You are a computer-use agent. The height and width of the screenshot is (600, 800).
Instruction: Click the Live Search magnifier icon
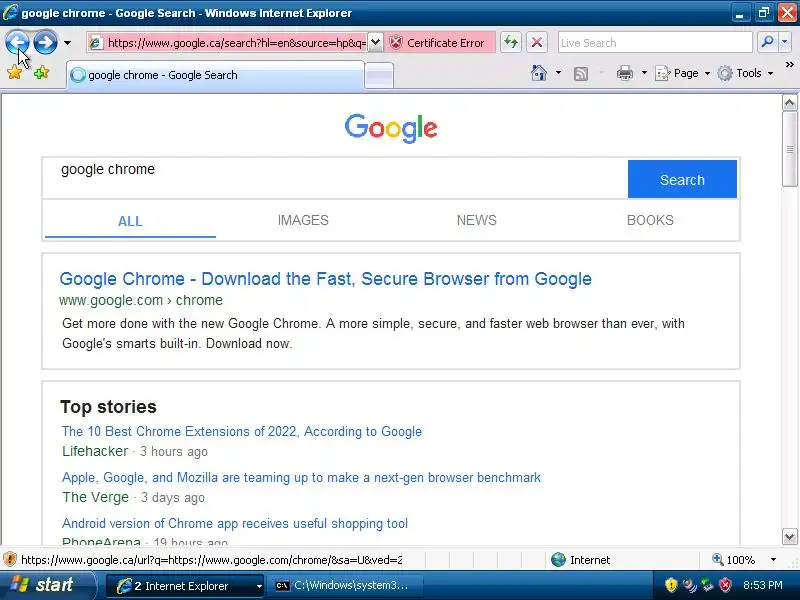click(767, 42)
